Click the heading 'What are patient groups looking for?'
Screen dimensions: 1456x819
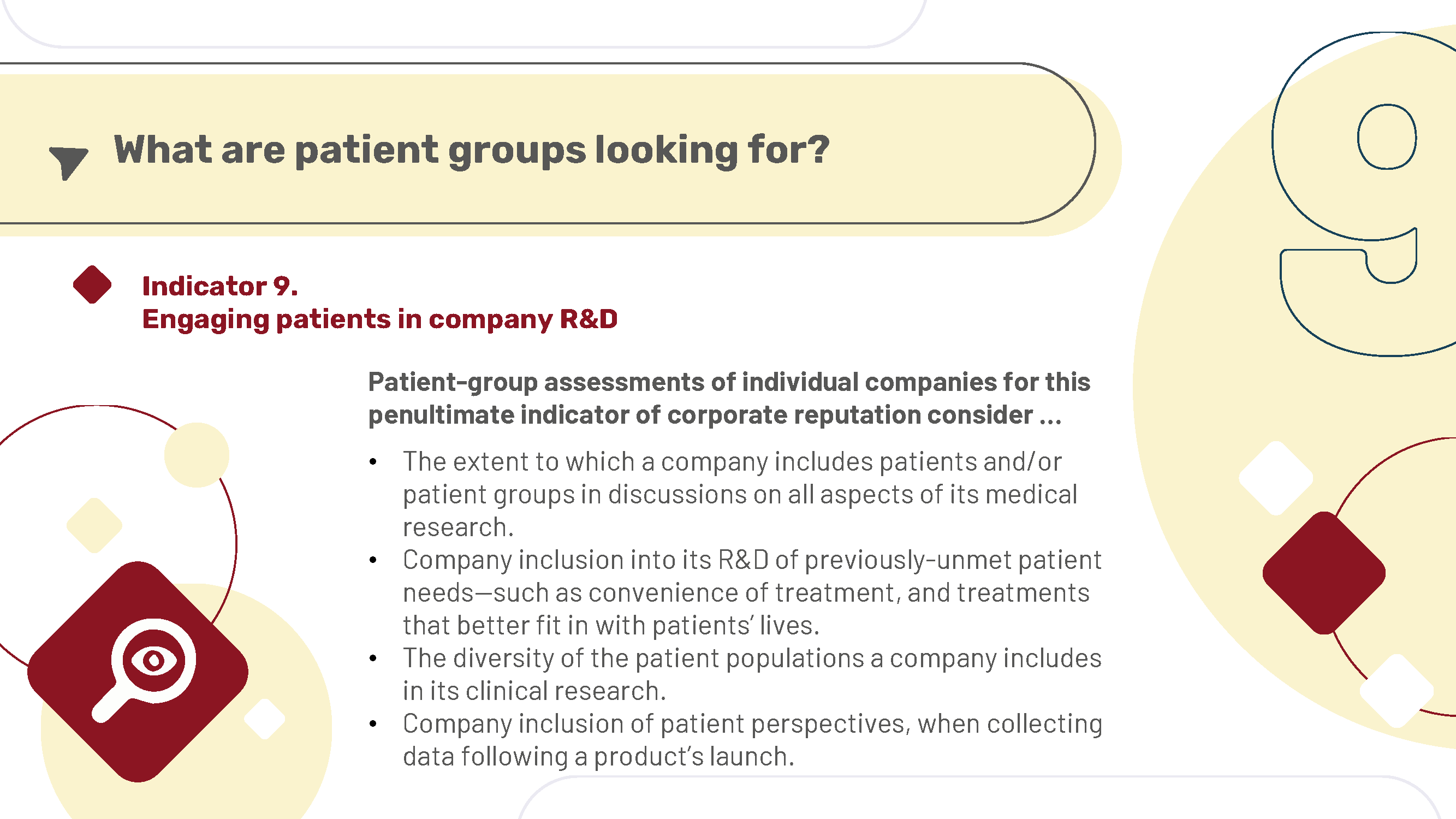[471, 150]
